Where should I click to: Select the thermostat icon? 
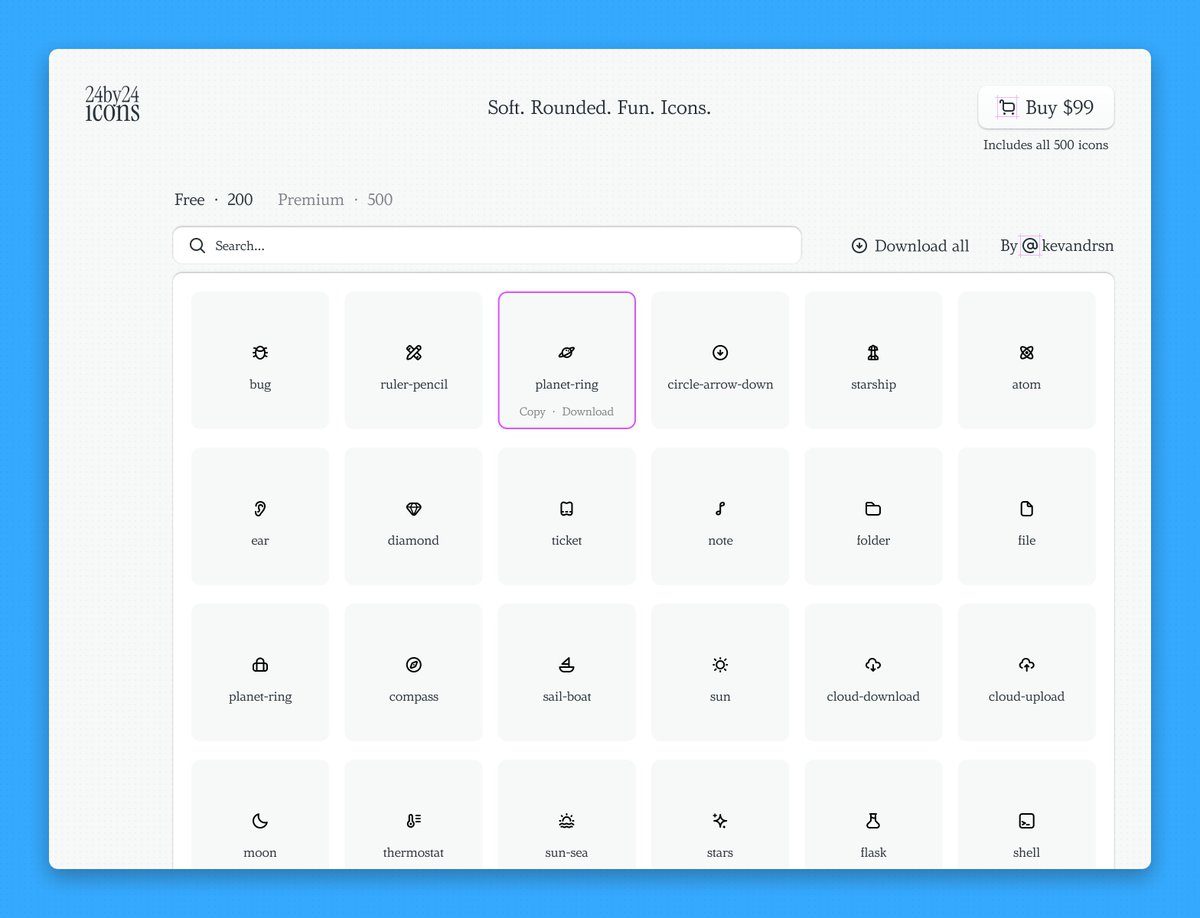click(414, 821)
